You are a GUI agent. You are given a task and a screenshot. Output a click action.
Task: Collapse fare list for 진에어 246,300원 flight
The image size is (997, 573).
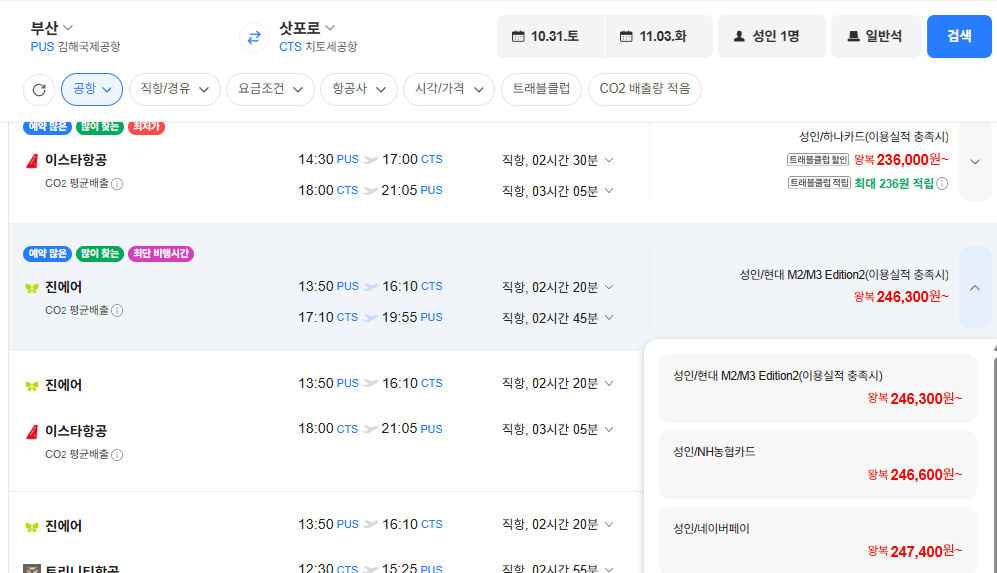[x=975, y=287]
